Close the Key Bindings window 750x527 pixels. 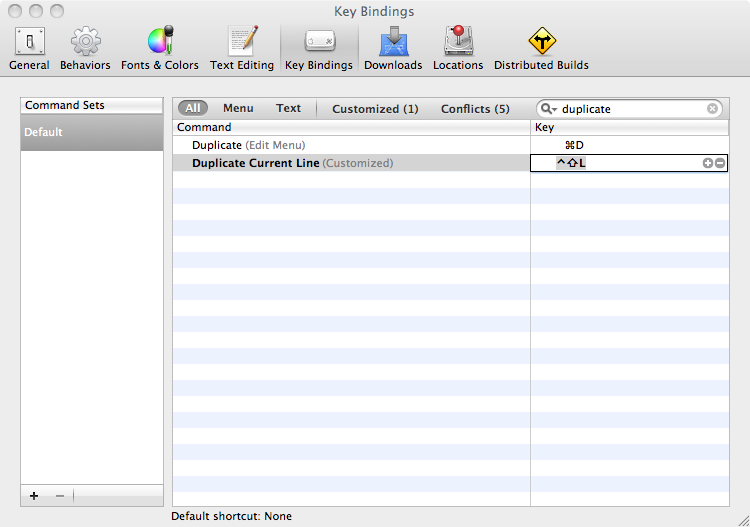coord(15,11)
